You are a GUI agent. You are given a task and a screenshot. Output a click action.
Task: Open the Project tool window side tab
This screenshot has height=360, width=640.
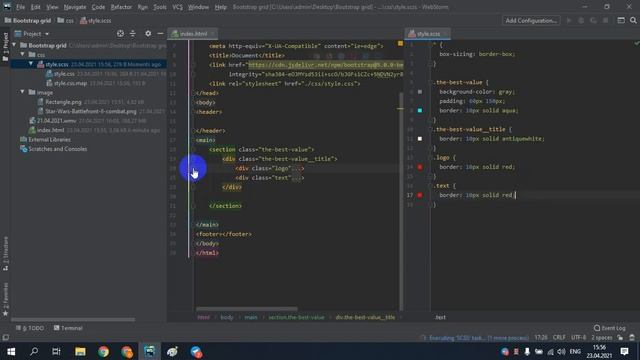(5, 46)
